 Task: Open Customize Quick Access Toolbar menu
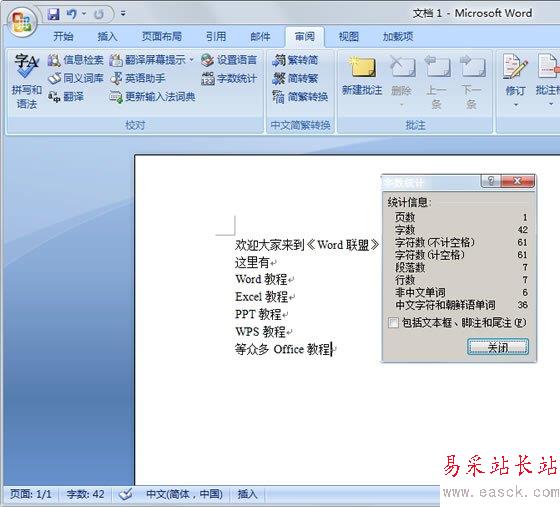point(123,14)
